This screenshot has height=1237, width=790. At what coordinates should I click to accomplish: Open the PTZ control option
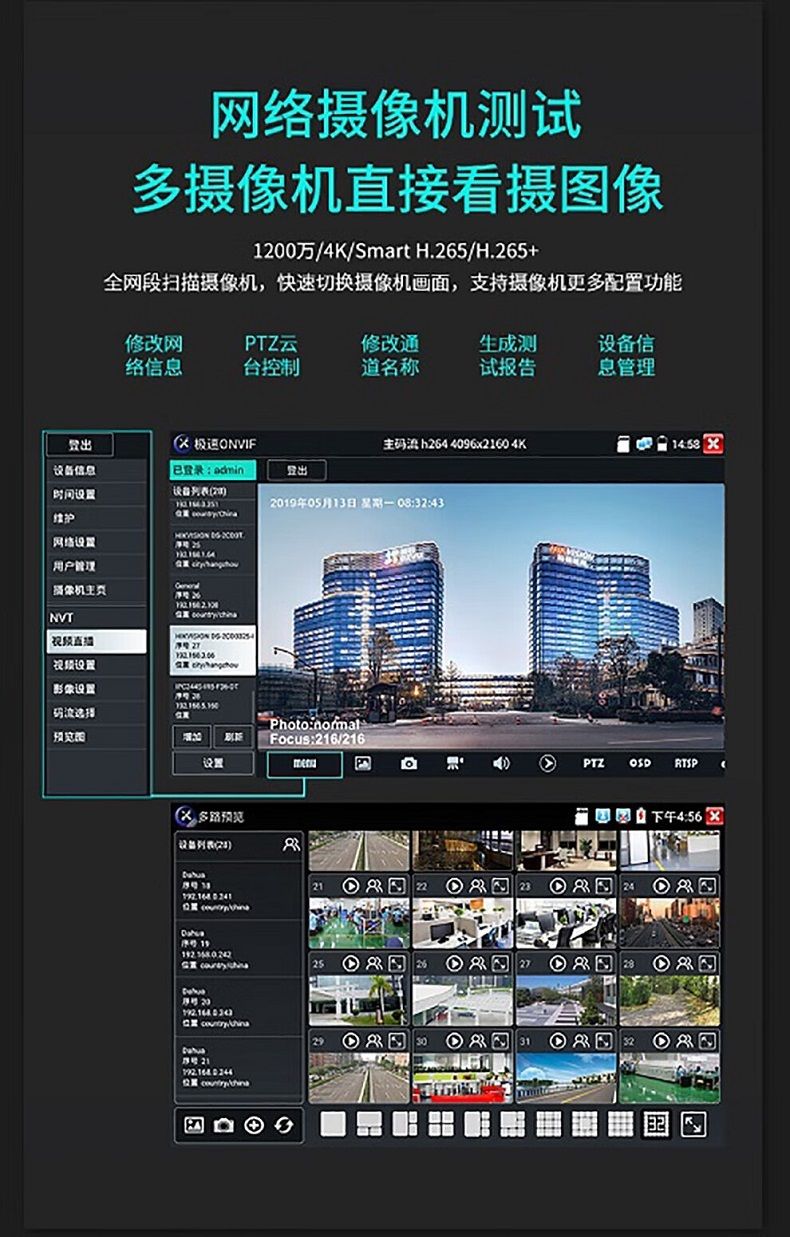(594, 763)
